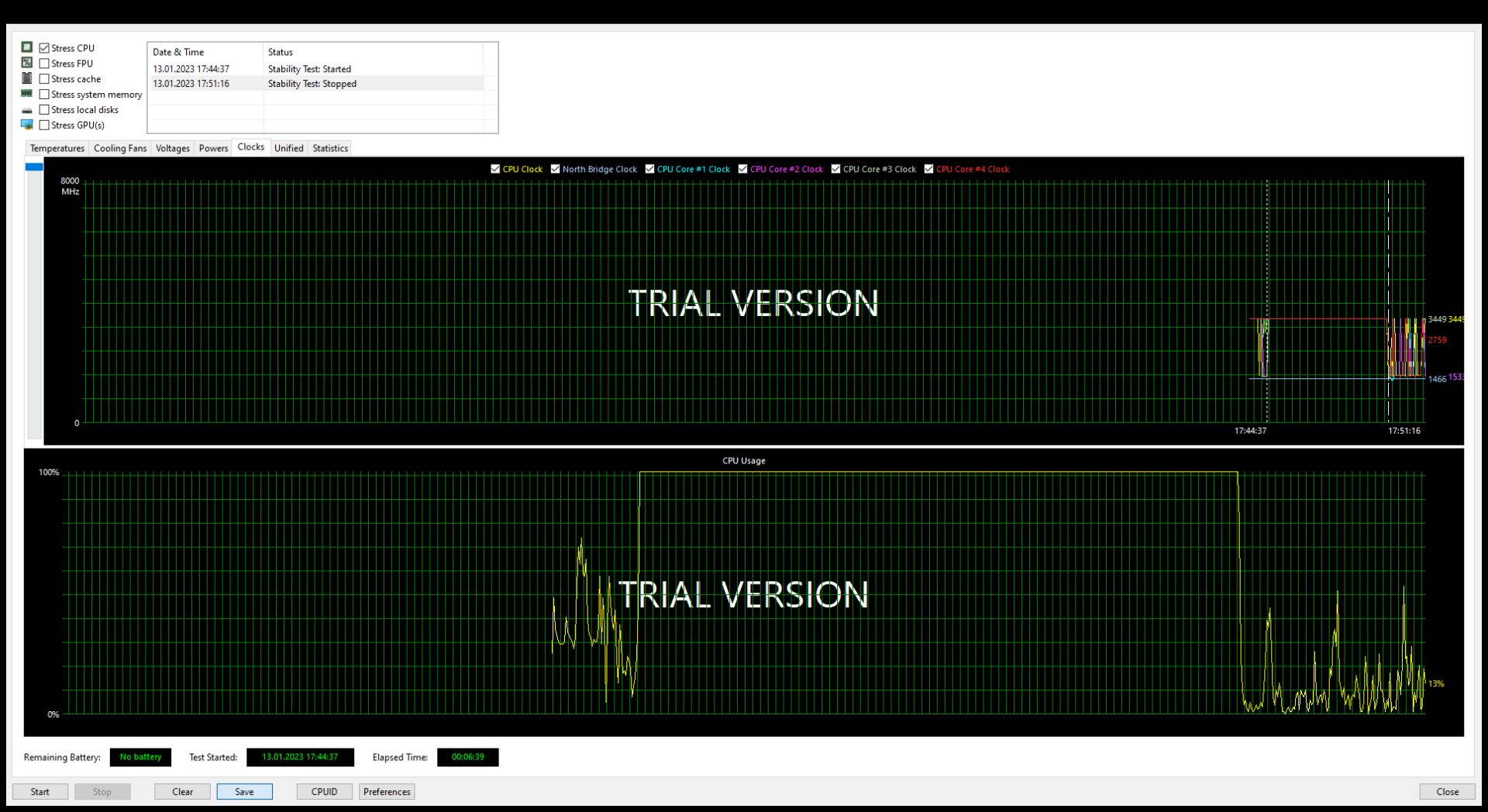Toggle the CPU Clock graph checkbox

(495, 169)
